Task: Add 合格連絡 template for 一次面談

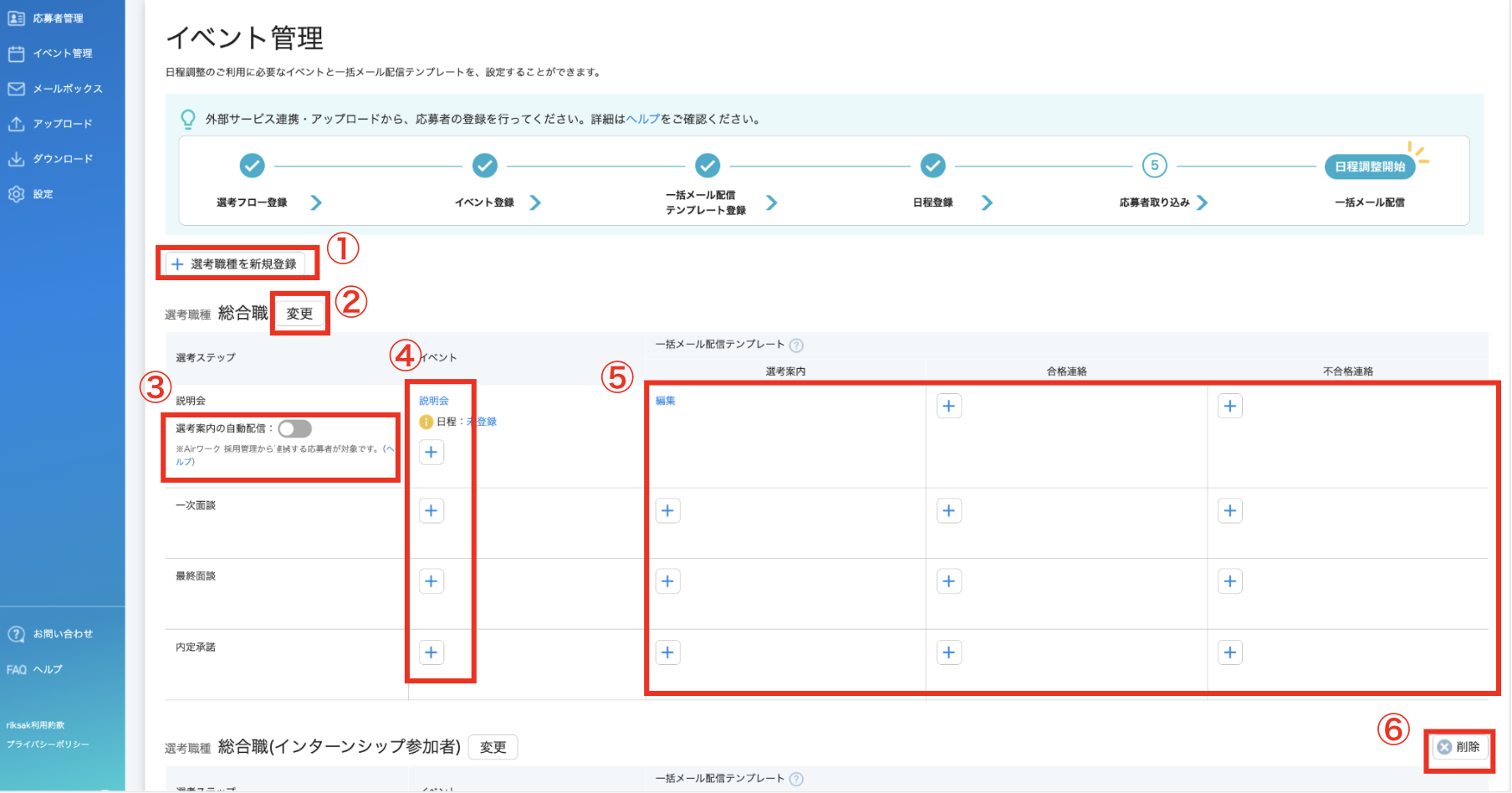Action: pos(949,510)
